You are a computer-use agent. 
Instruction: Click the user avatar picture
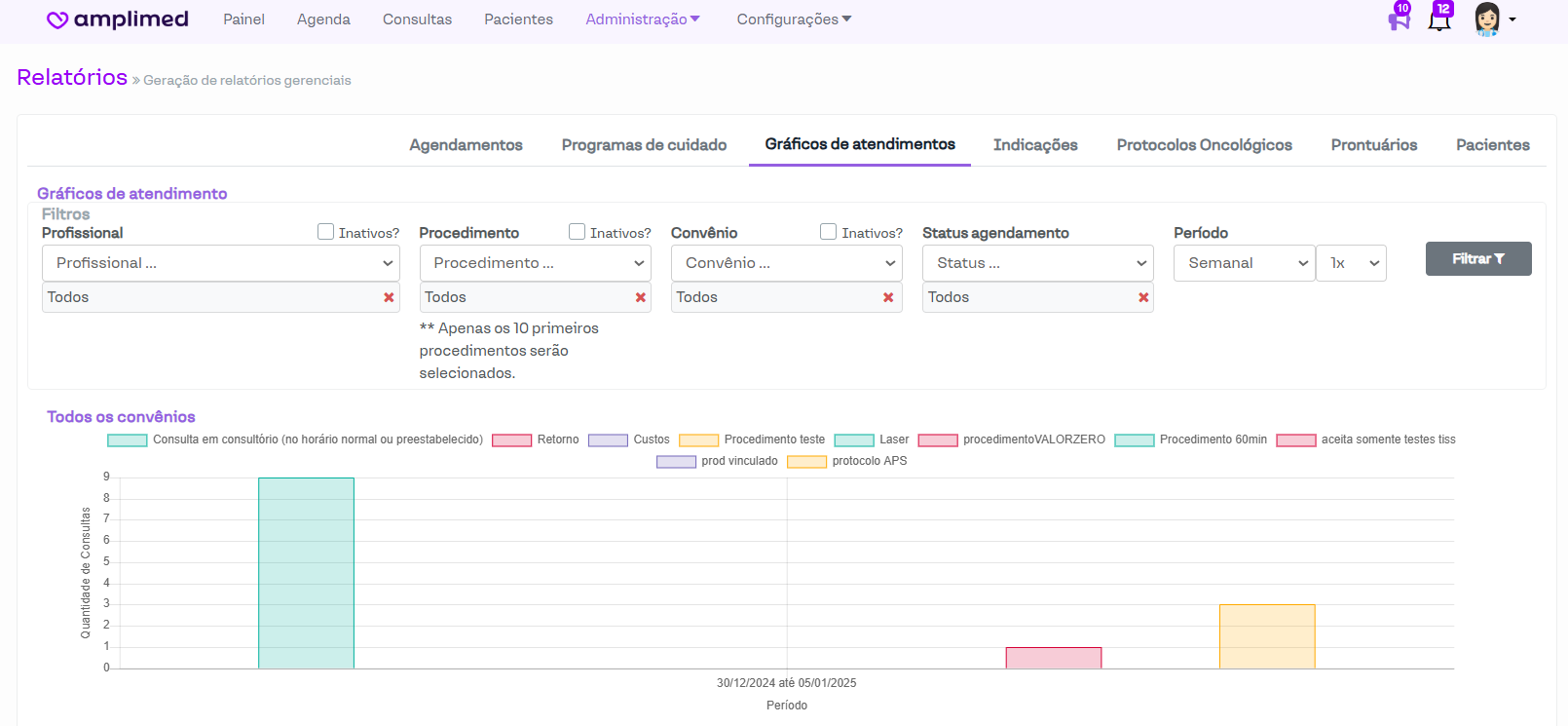[1486, 19]
